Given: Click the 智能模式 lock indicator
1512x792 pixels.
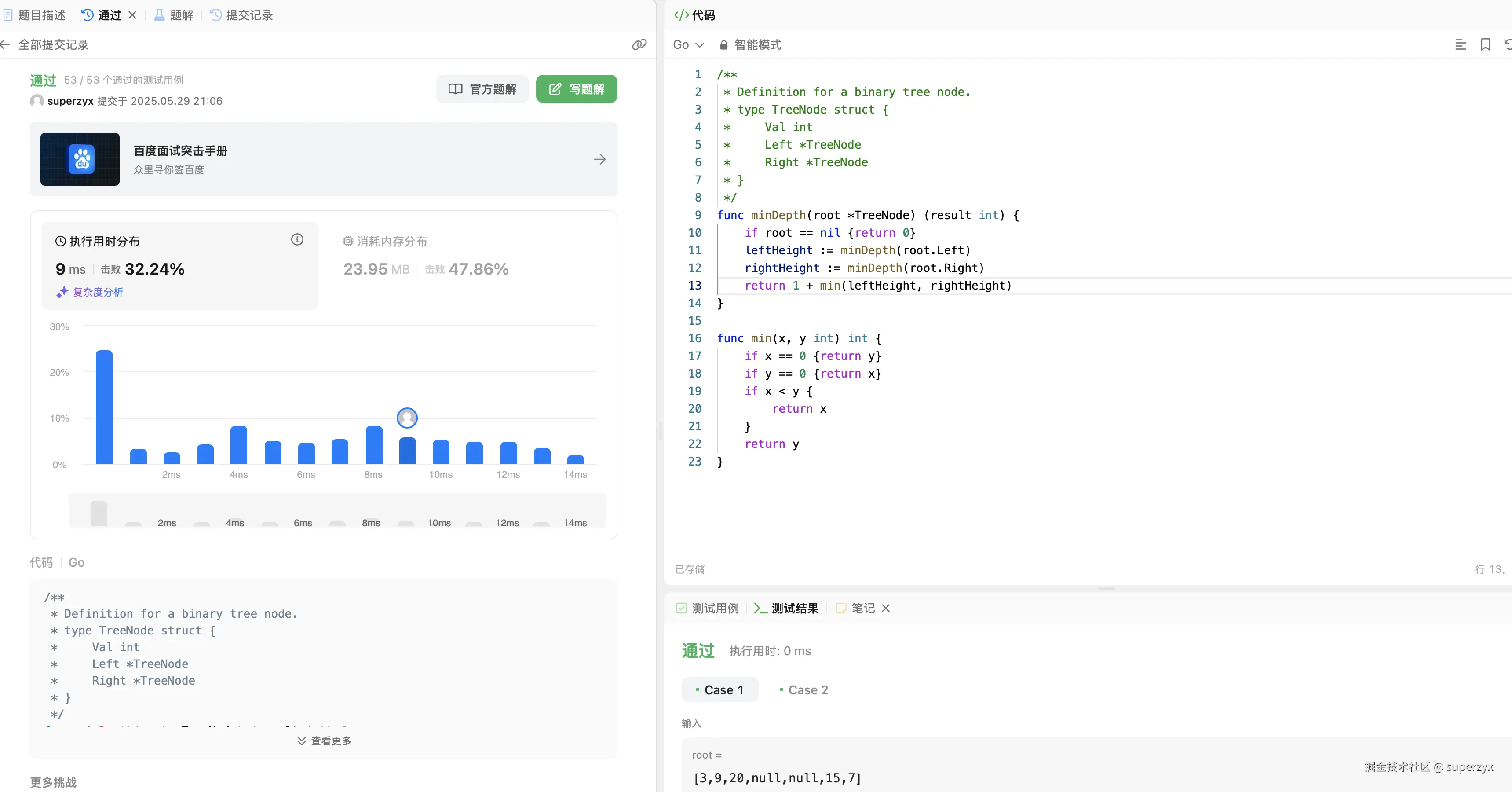Looking at the screenshot, I should [750, 44].
